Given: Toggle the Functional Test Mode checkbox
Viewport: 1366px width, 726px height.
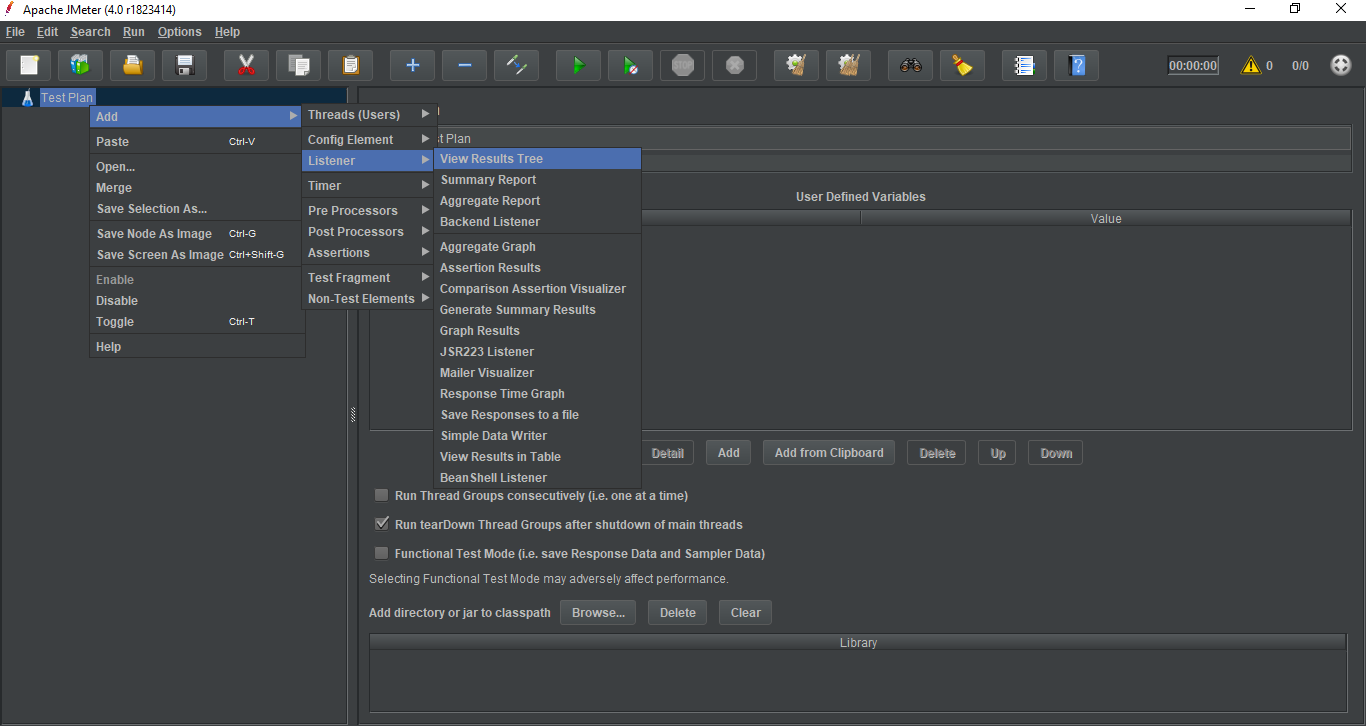Looking at the screenshot, I should pyautogui.click(x=381, y=553).
